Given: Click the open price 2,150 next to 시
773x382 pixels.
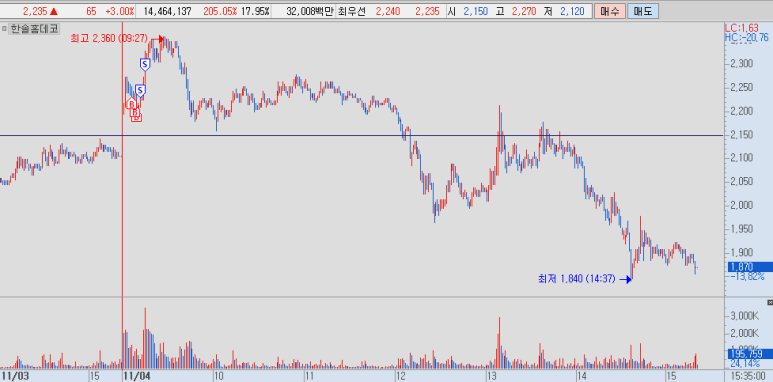Looking at the screenshot, I should coord(475,11).
